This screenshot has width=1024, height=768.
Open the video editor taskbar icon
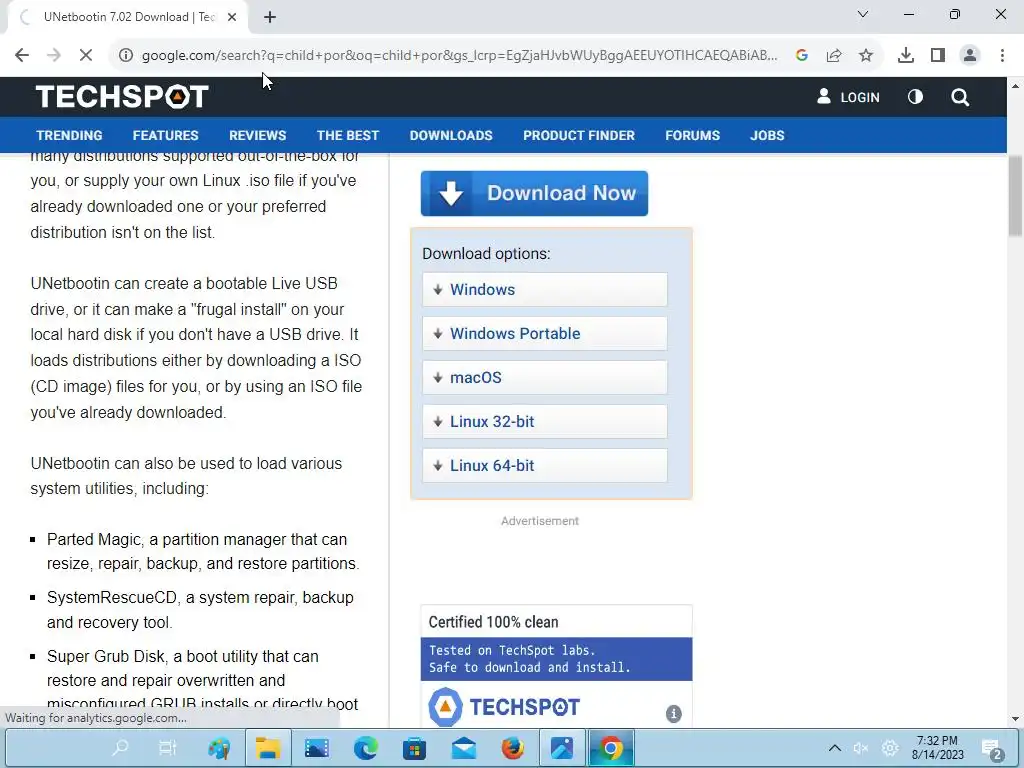[x=317, y=748]
